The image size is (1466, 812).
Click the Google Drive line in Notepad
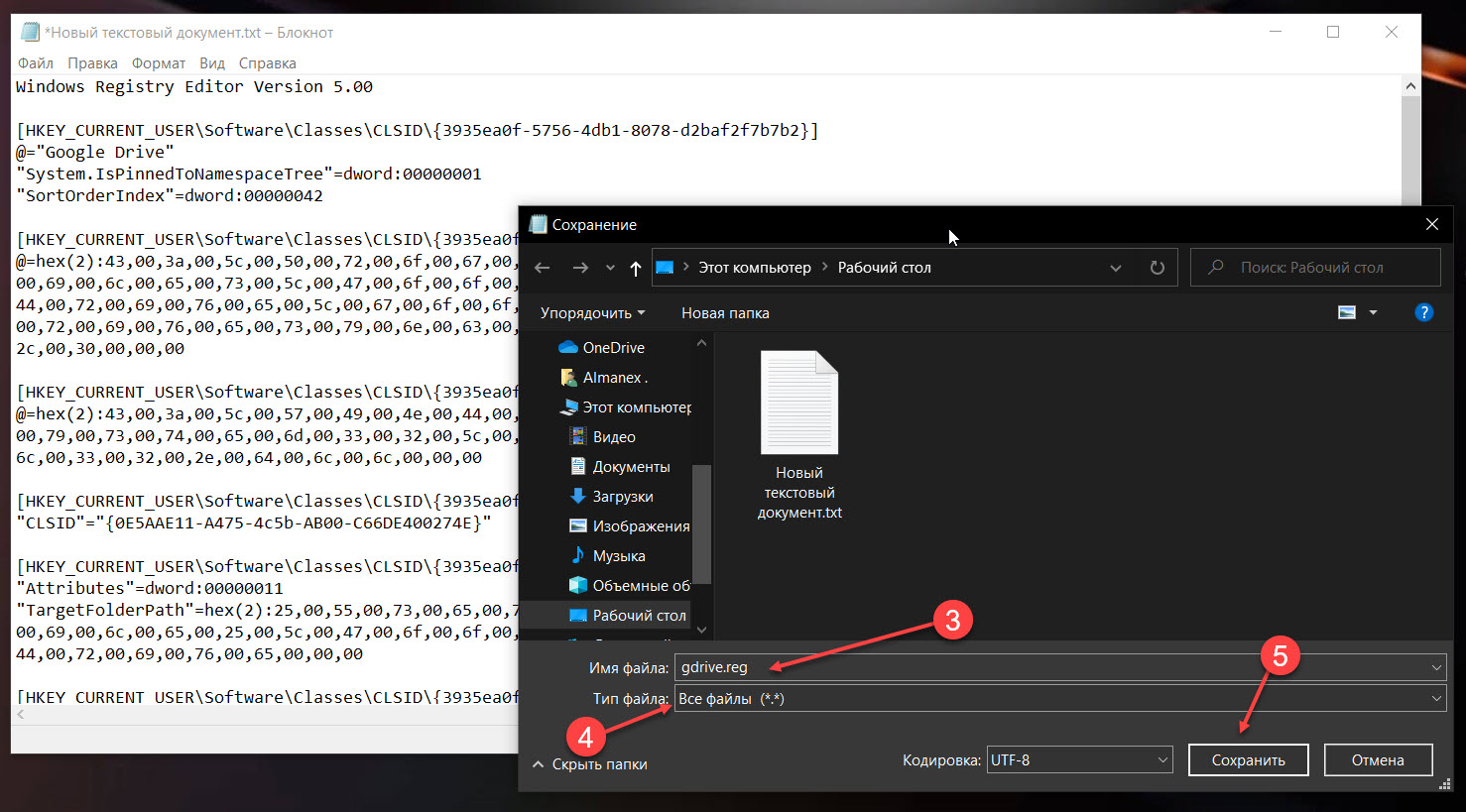click(95, 152)
